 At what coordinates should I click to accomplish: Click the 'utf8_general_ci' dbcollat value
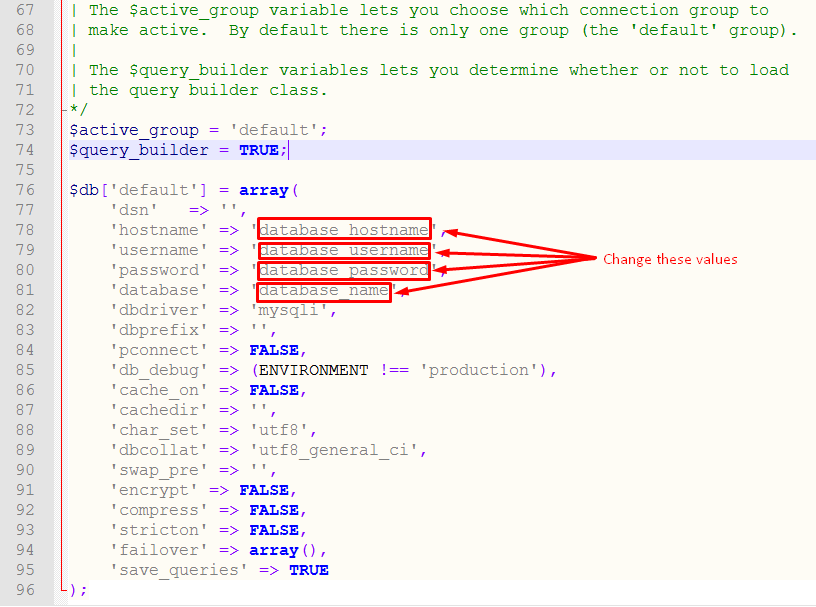coord(338,450)
